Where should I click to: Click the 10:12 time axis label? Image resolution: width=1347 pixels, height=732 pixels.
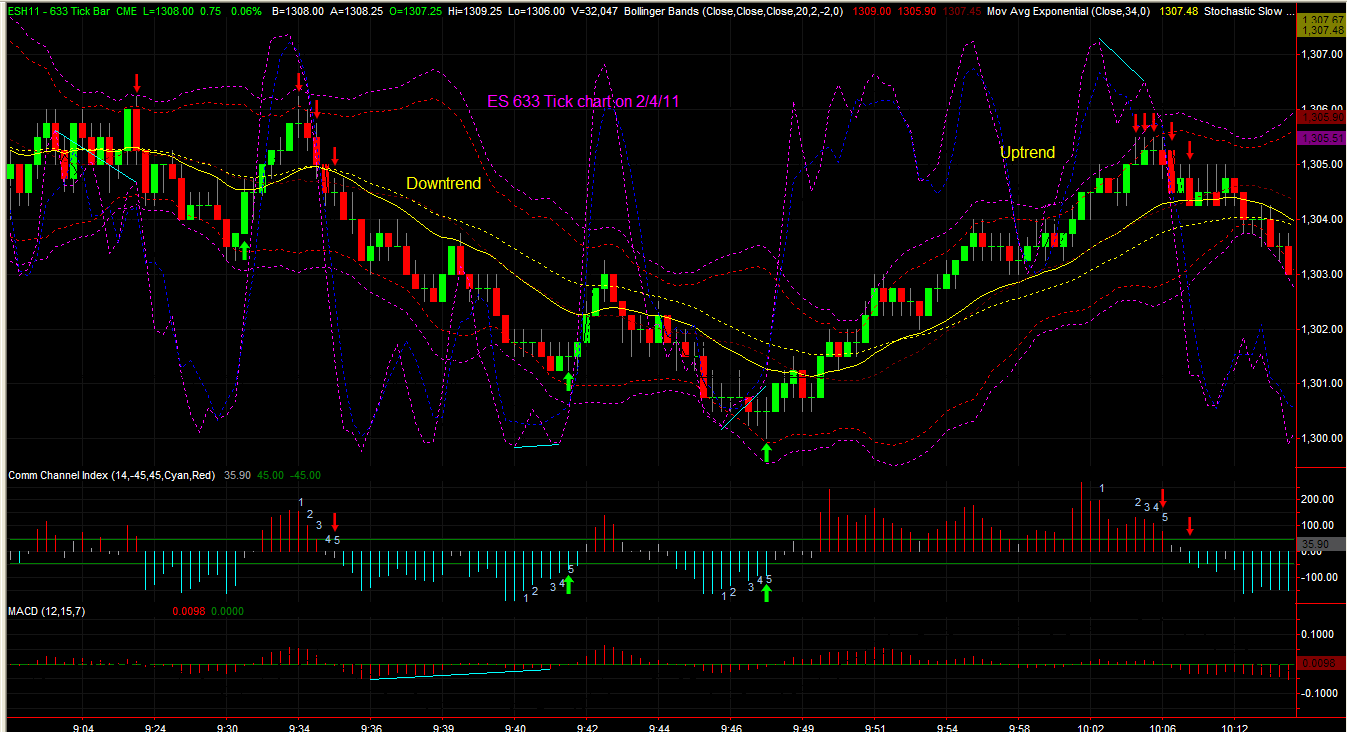pyautogui.click(x=1235, y=729)
